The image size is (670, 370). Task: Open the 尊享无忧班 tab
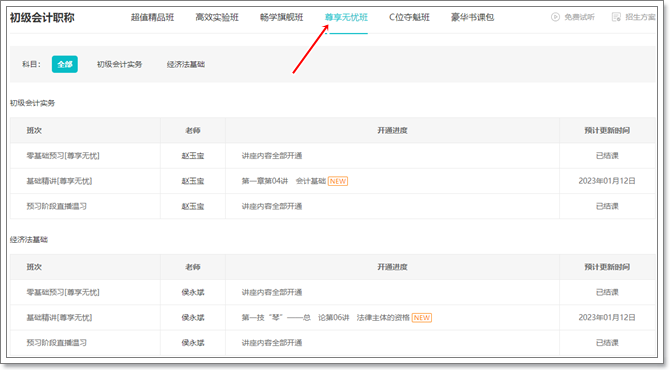[x=346, y=17]
